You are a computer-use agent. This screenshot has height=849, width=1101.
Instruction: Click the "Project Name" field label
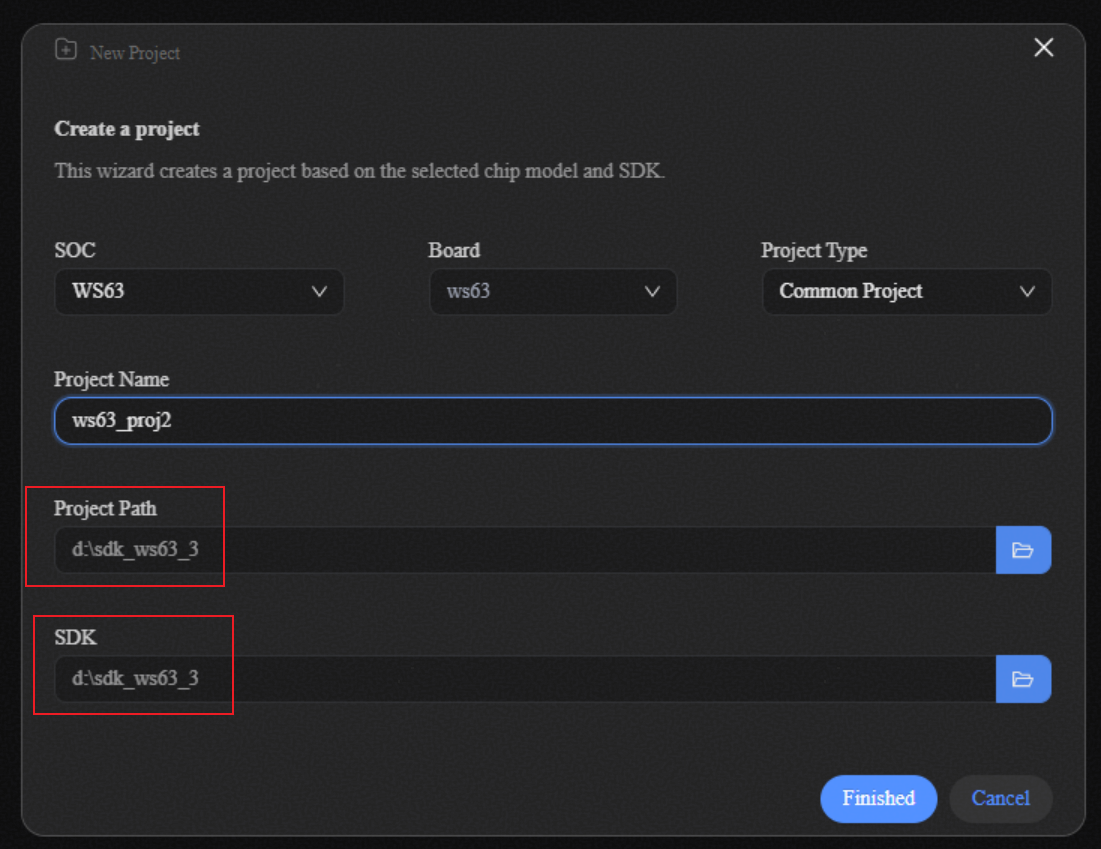[111, 380]
